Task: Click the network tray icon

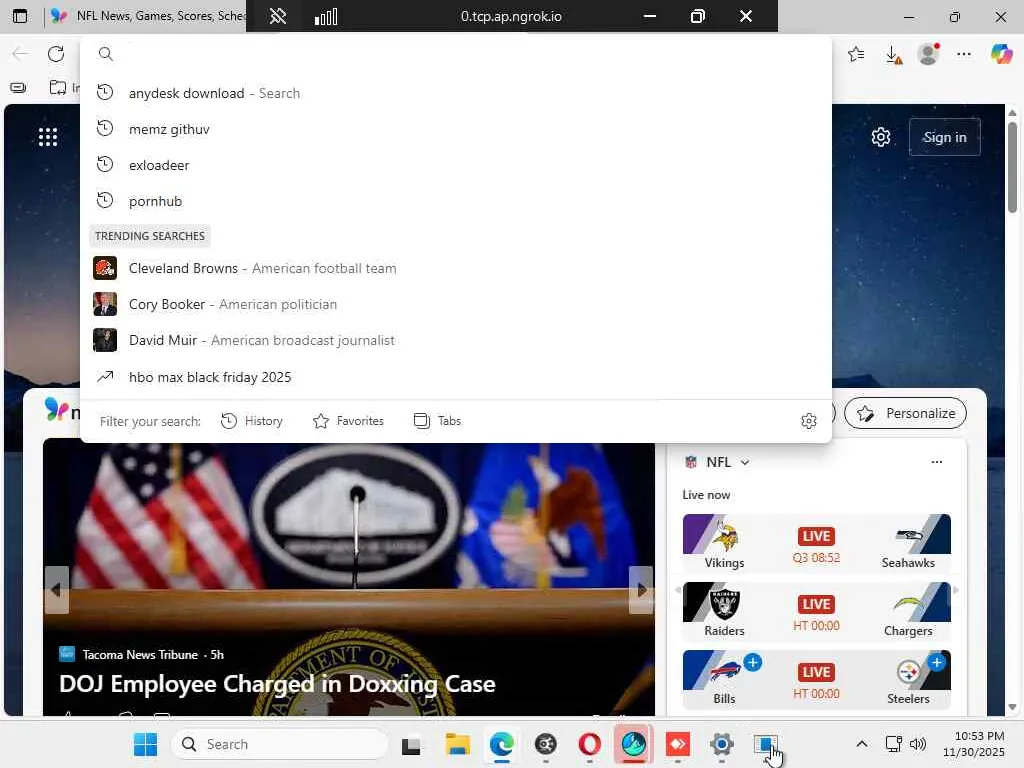Action: (x=893, y=744)
